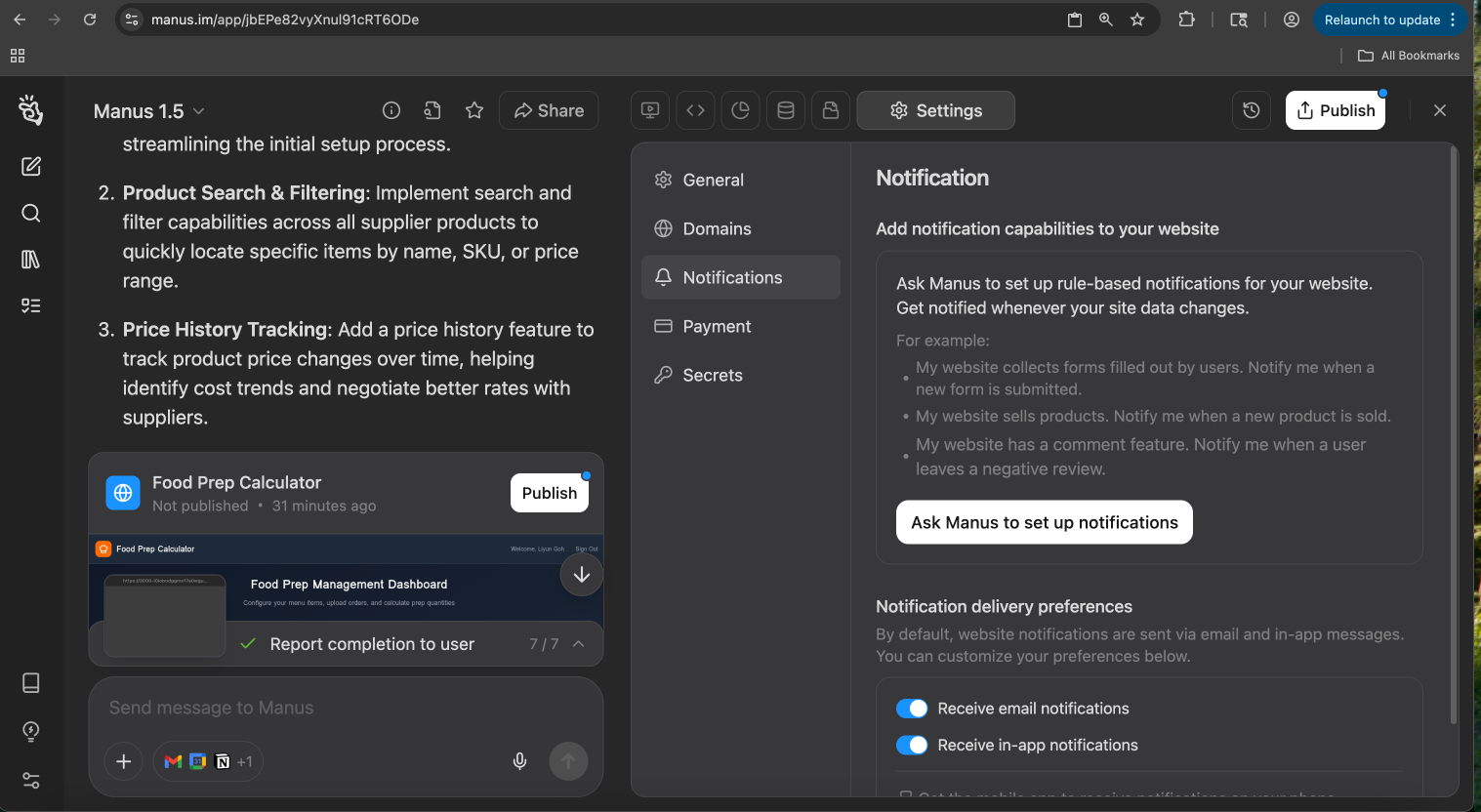Click Publish on the Food Prep Calculator card

coord(550,493)
